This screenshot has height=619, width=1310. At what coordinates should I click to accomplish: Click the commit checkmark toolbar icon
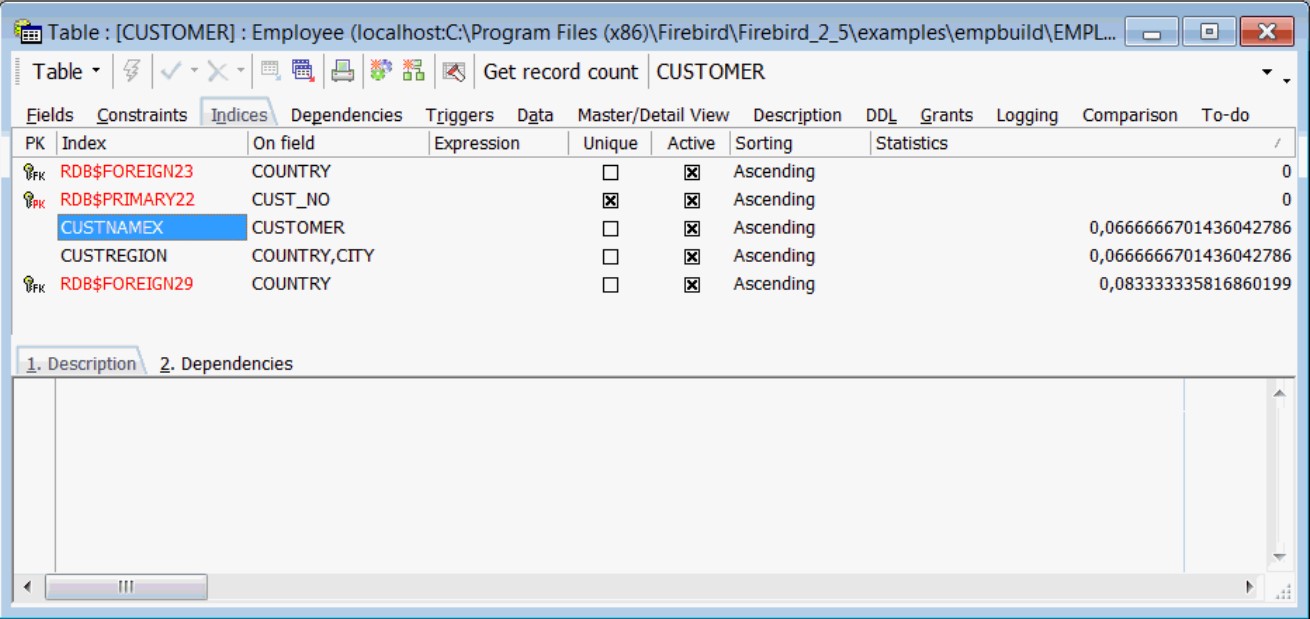170,72
